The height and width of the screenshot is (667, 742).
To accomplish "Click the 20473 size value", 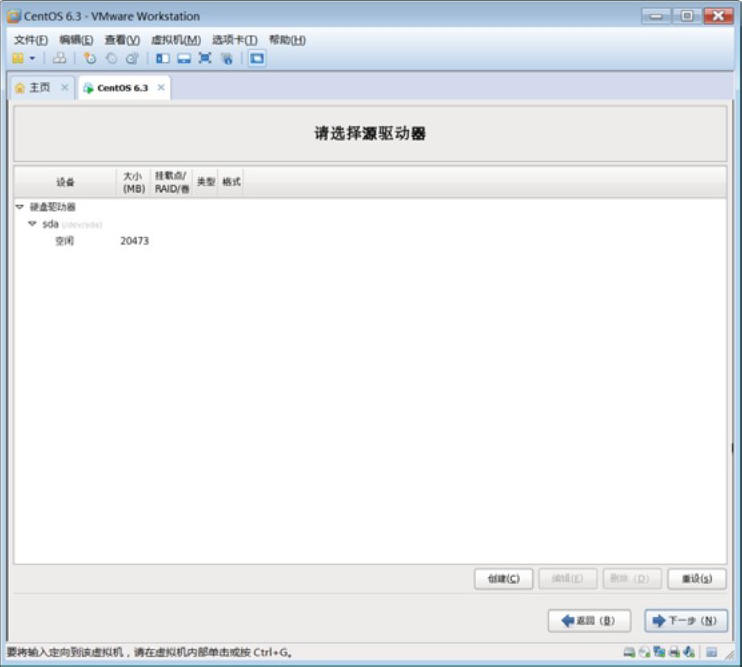I will (134, 241).
